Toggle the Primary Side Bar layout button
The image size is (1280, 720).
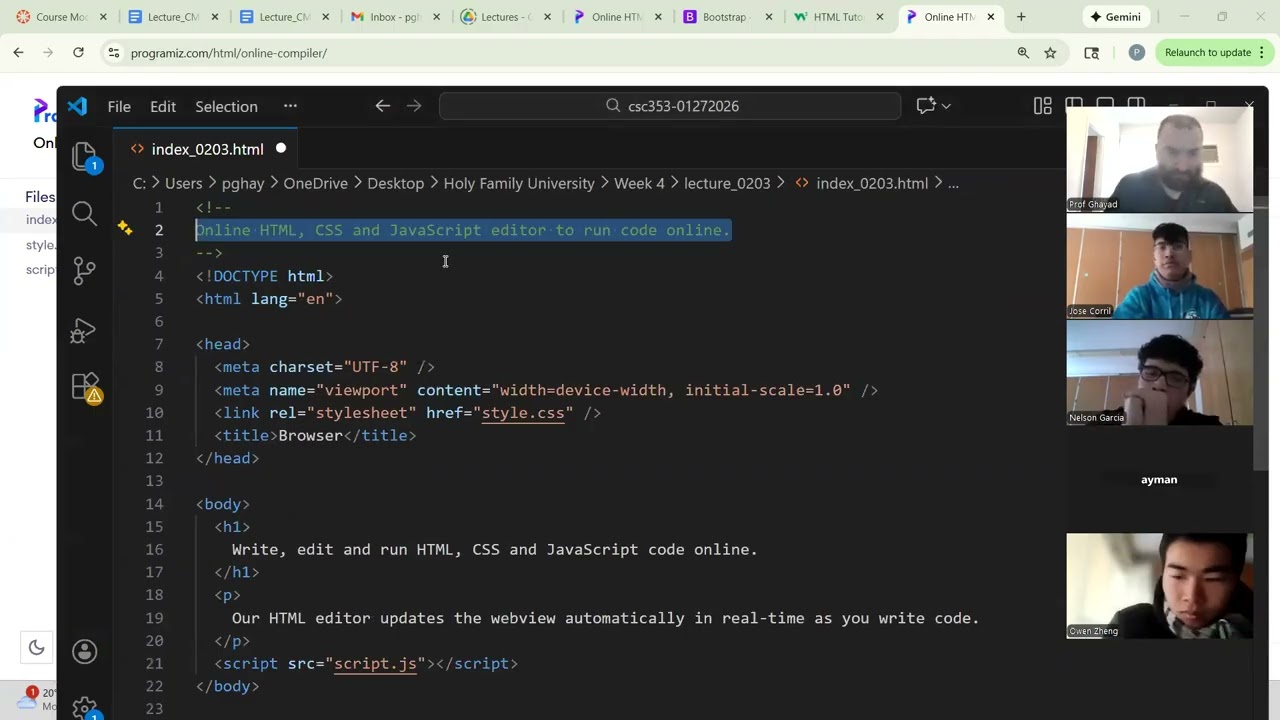[1074, 106]
